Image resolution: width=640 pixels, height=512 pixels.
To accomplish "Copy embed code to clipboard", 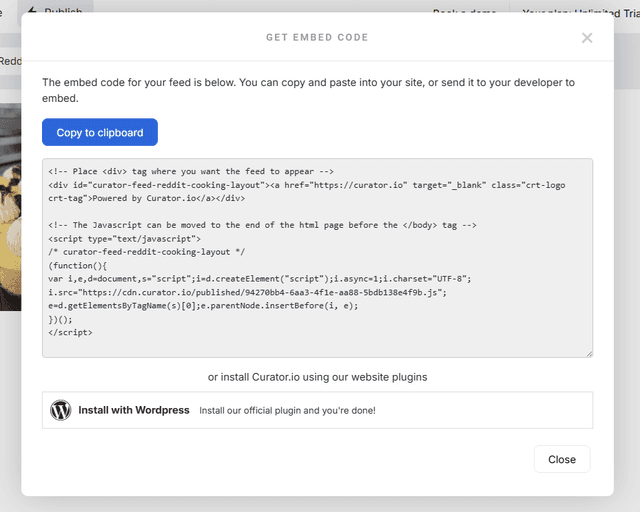I will click(100, 132).
